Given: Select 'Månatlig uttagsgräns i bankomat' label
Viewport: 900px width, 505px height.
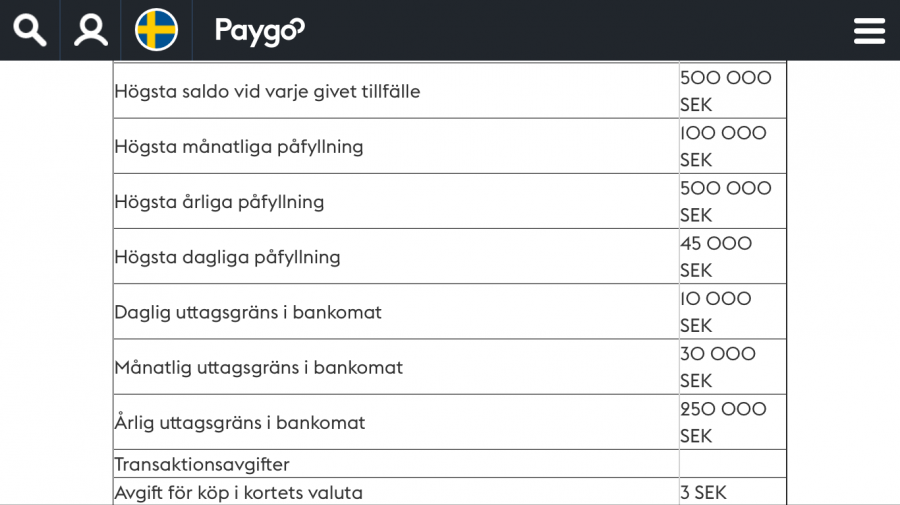Looking at the screenshot, I should (x=258, y=367).
